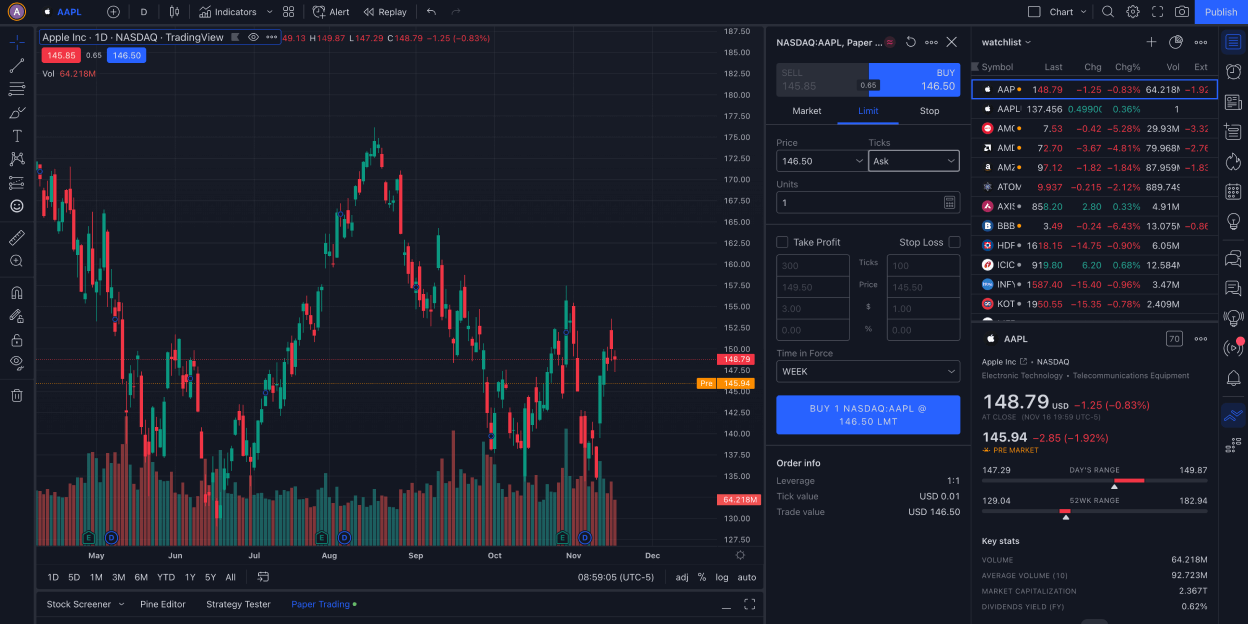This screenshot has width=1248, height=624.
Task: Open Replay mode in top toolbar
Action: click(385, 12)
